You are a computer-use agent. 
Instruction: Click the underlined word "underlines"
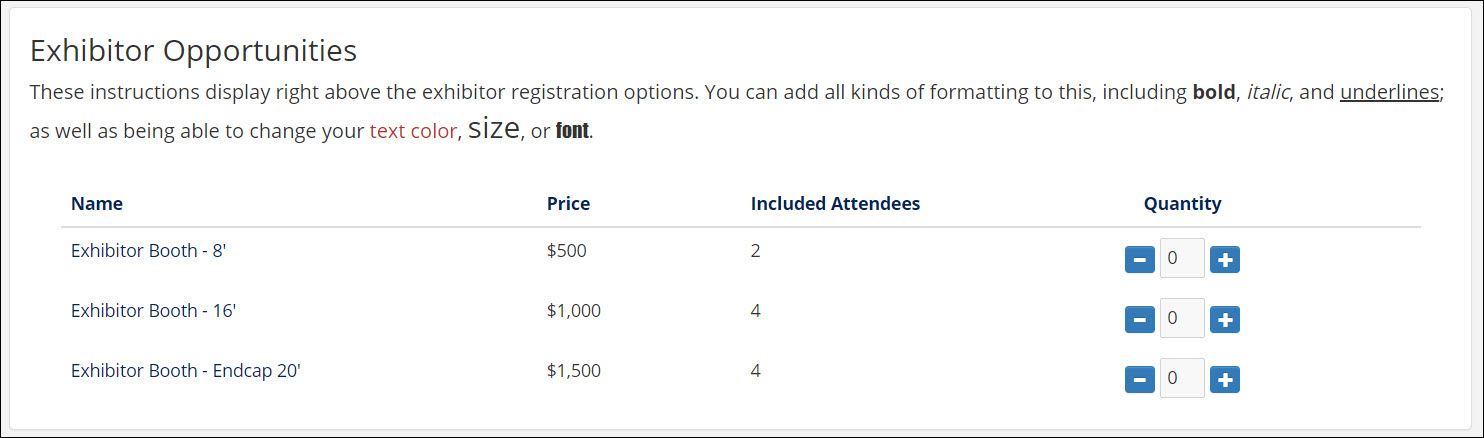(x=1389, y=93)
